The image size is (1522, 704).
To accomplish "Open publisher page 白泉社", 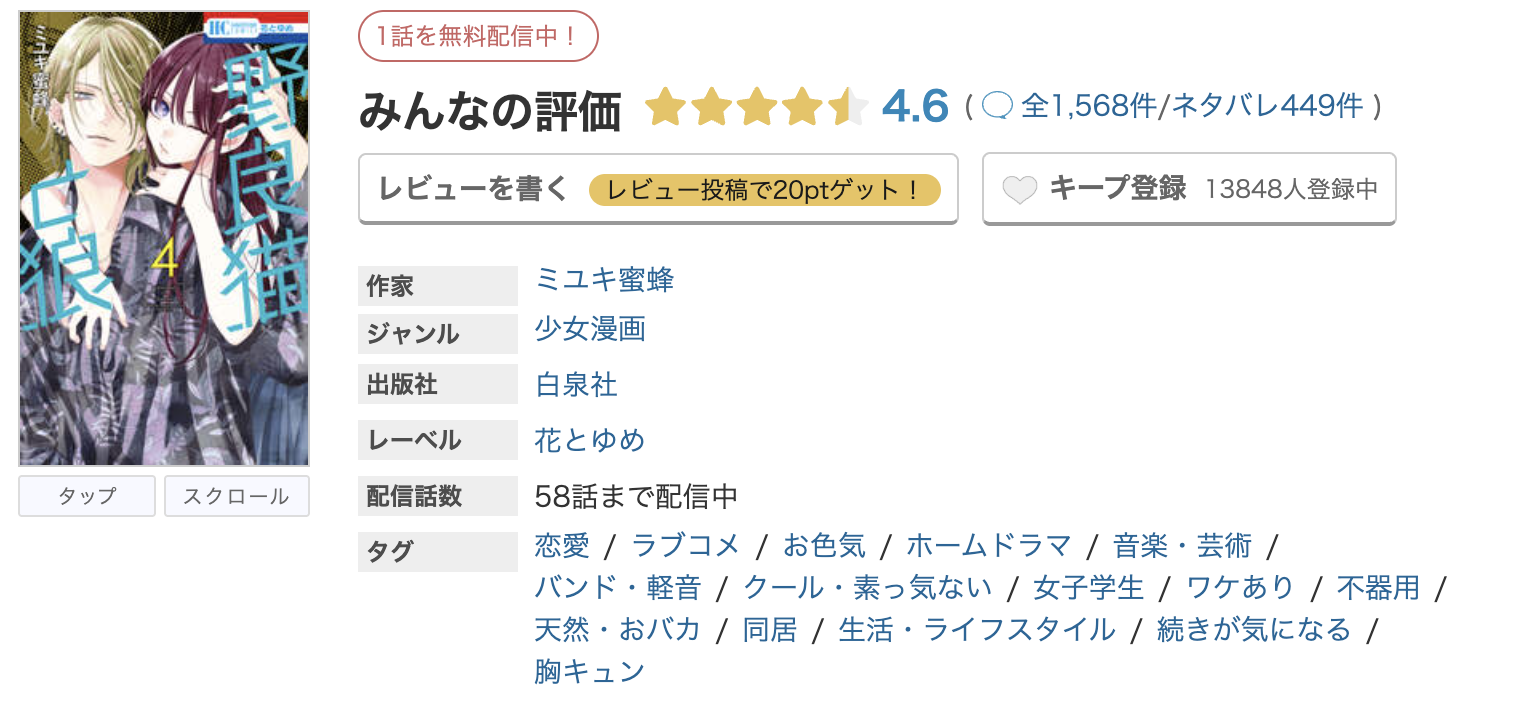I will (575, 384).
